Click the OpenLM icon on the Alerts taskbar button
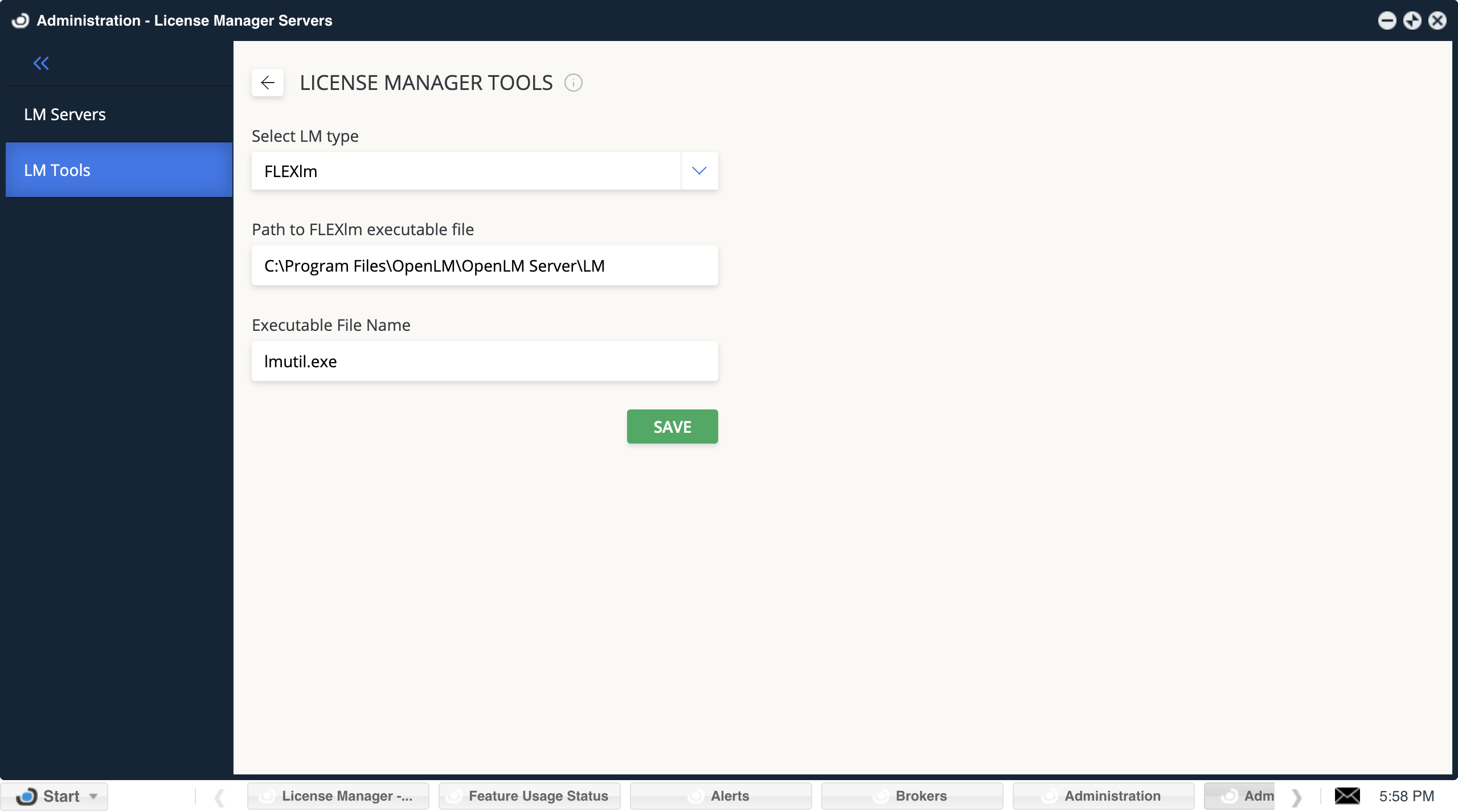The height and width of the screenshot is (812, 1458). (x=696, y=795)
